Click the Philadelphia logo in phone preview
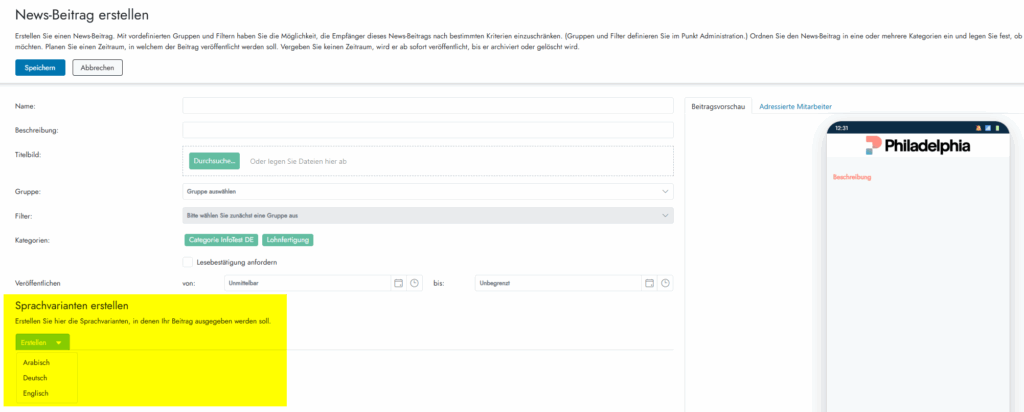The image size is (1024, 412). 918,146
